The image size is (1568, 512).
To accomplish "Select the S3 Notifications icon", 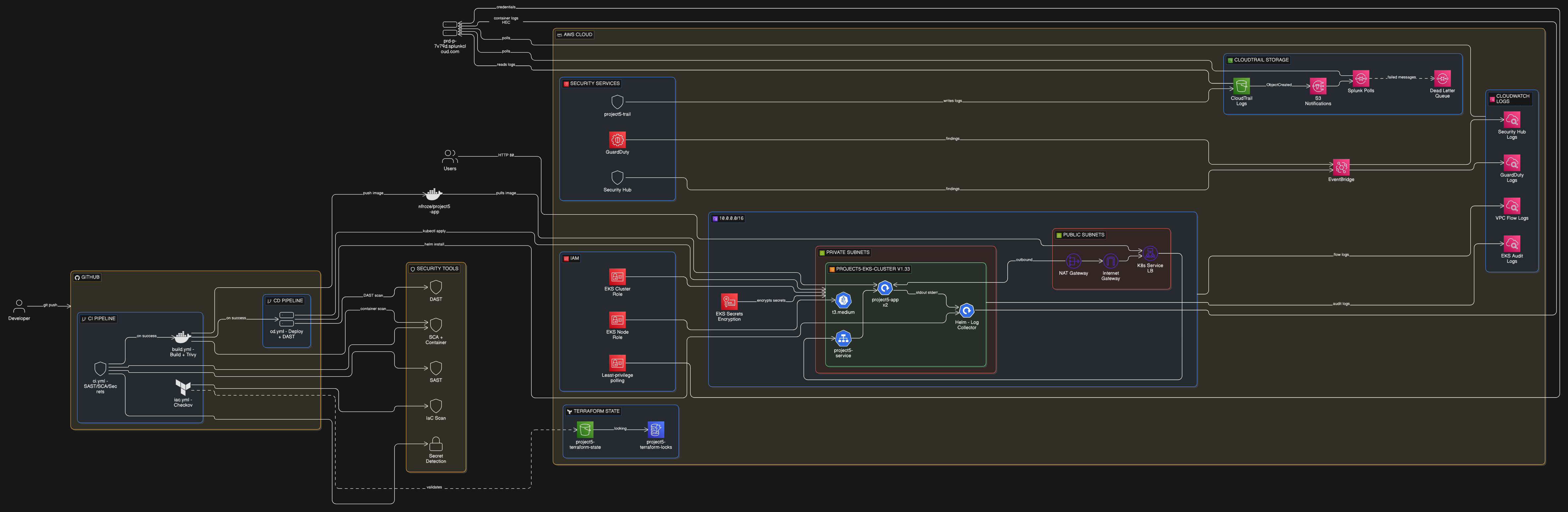I will click(1318, 86).
